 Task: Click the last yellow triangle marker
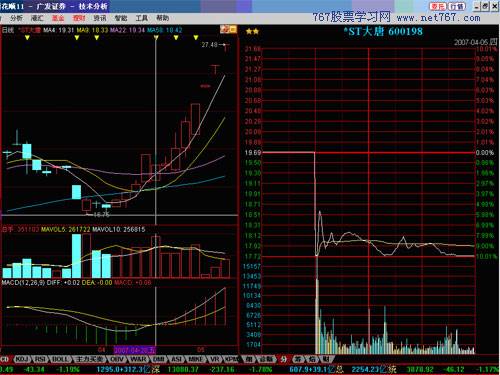pyautogui.click(x=196, y=38)
